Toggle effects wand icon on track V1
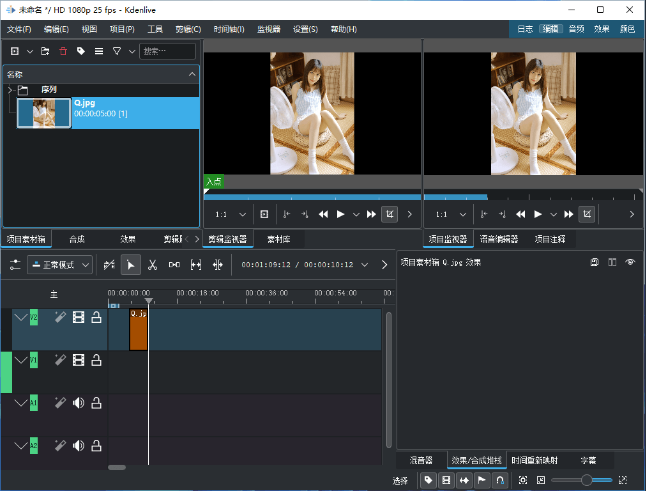 point(60,360)
